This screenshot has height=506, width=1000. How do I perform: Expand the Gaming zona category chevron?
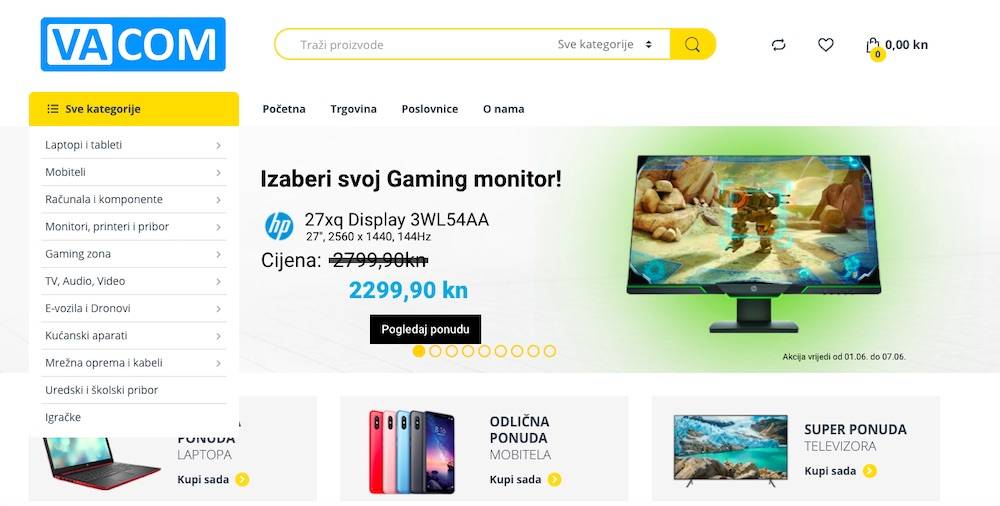(218, 255)
